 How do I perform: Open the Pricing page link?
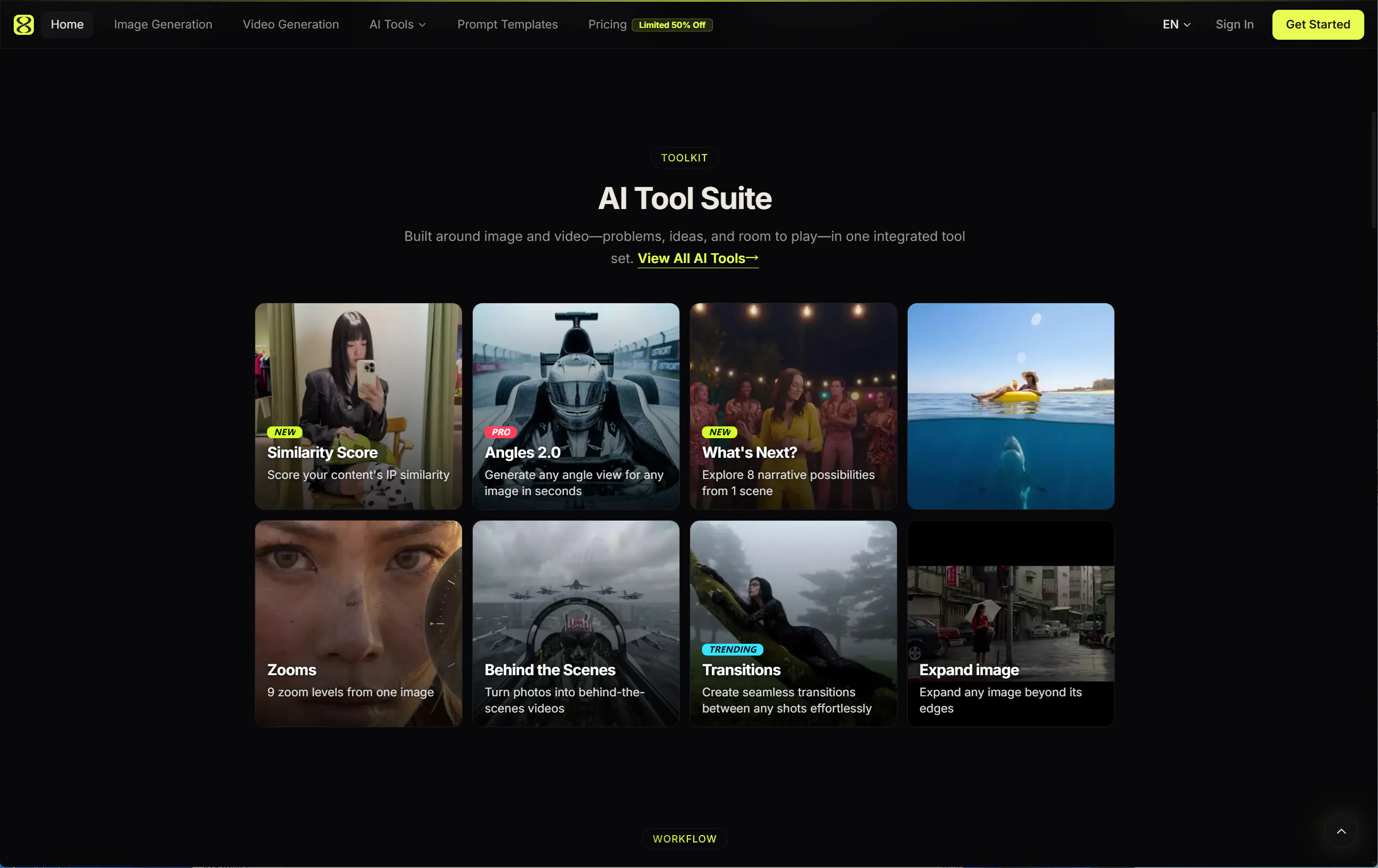[x=607, y=25]
